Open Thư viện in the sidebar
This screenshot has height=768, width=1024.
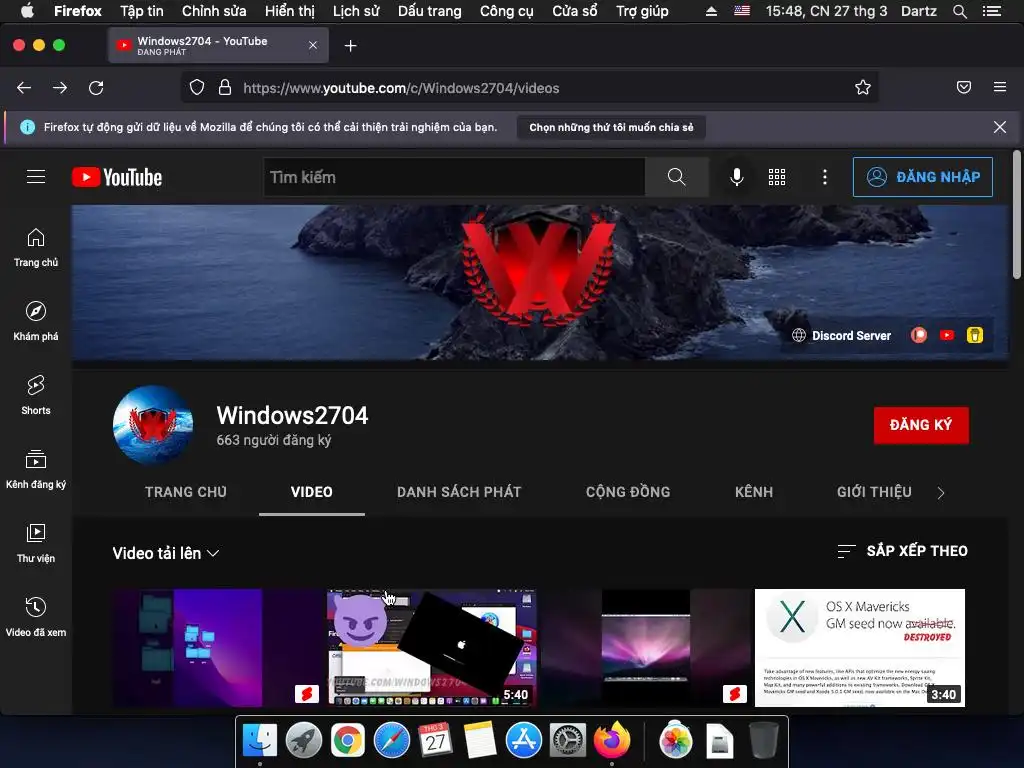point(36,543)
